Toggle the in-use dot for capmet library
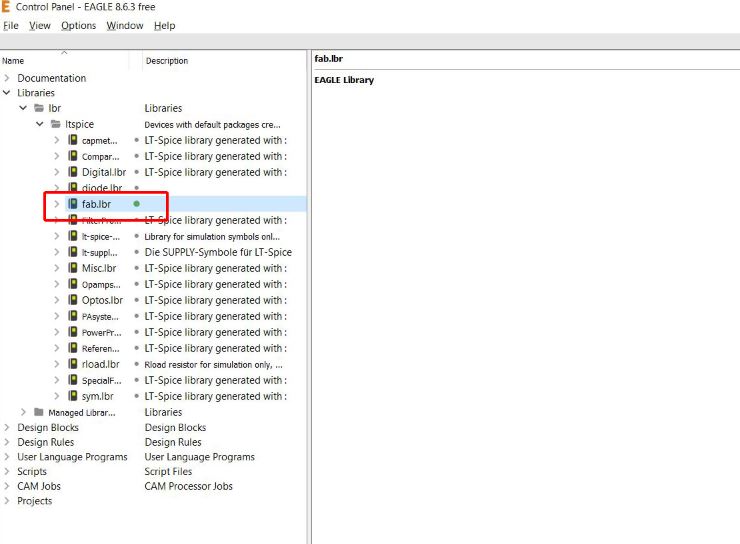 136,140
